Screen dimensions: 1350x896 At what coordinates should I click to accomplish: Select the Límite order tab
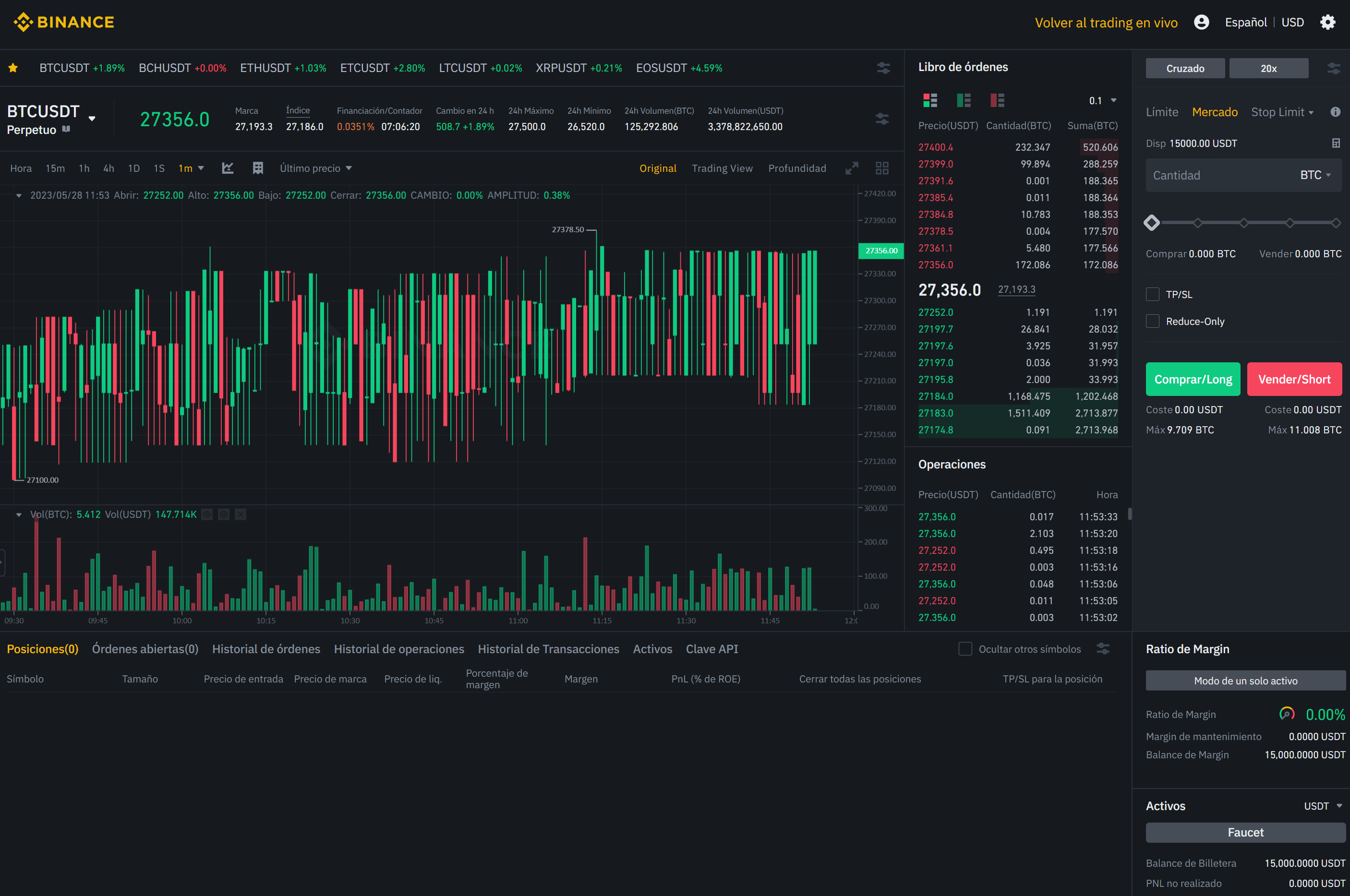pos(1162,112)
